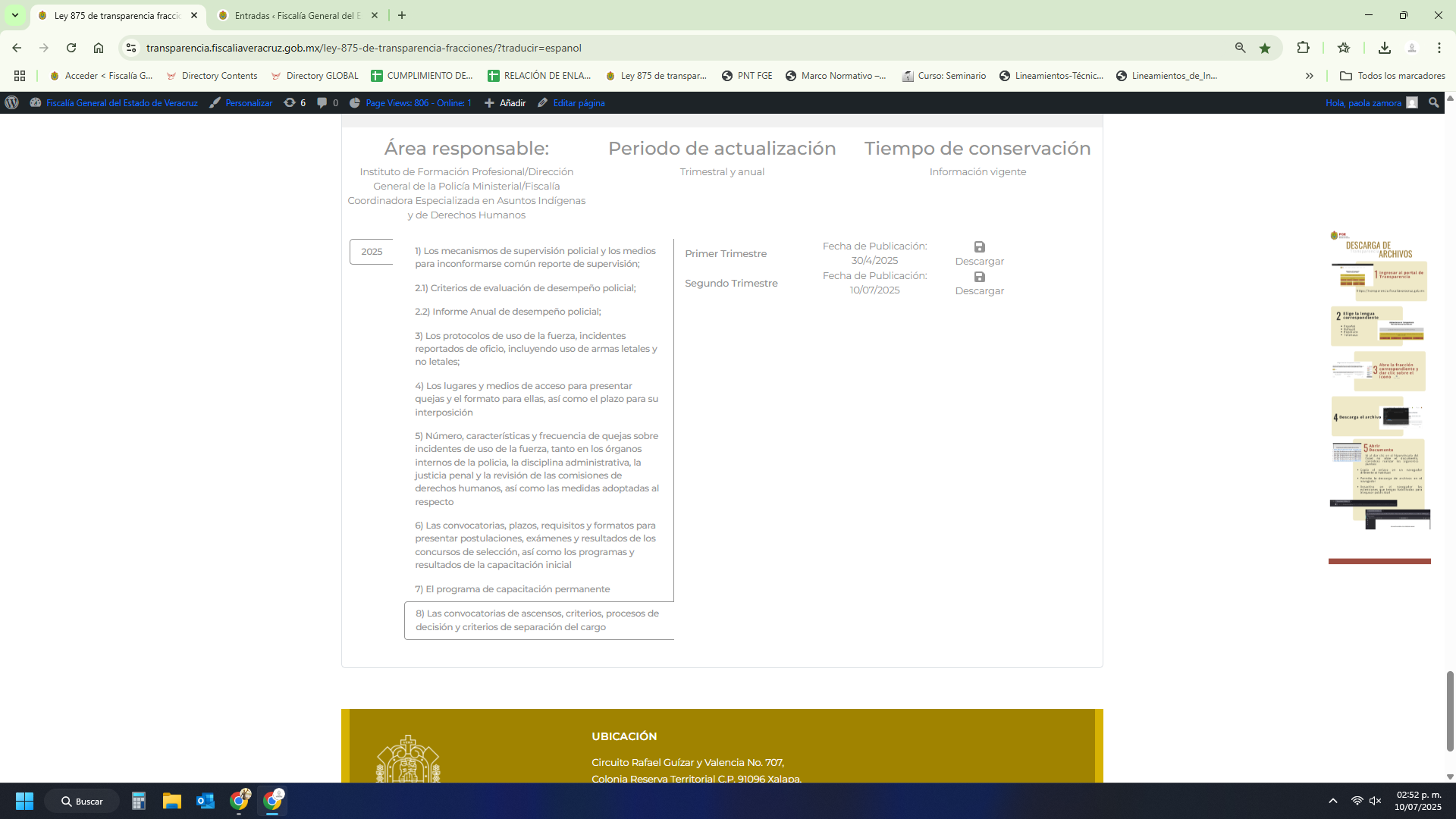Click the browser reload button

click(x=71, y=48)
